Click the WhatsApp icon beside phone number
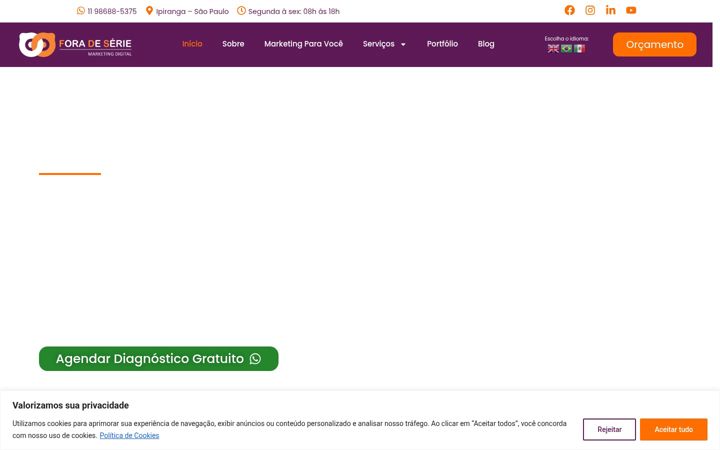720x450 pixels. tap(81, 11)
